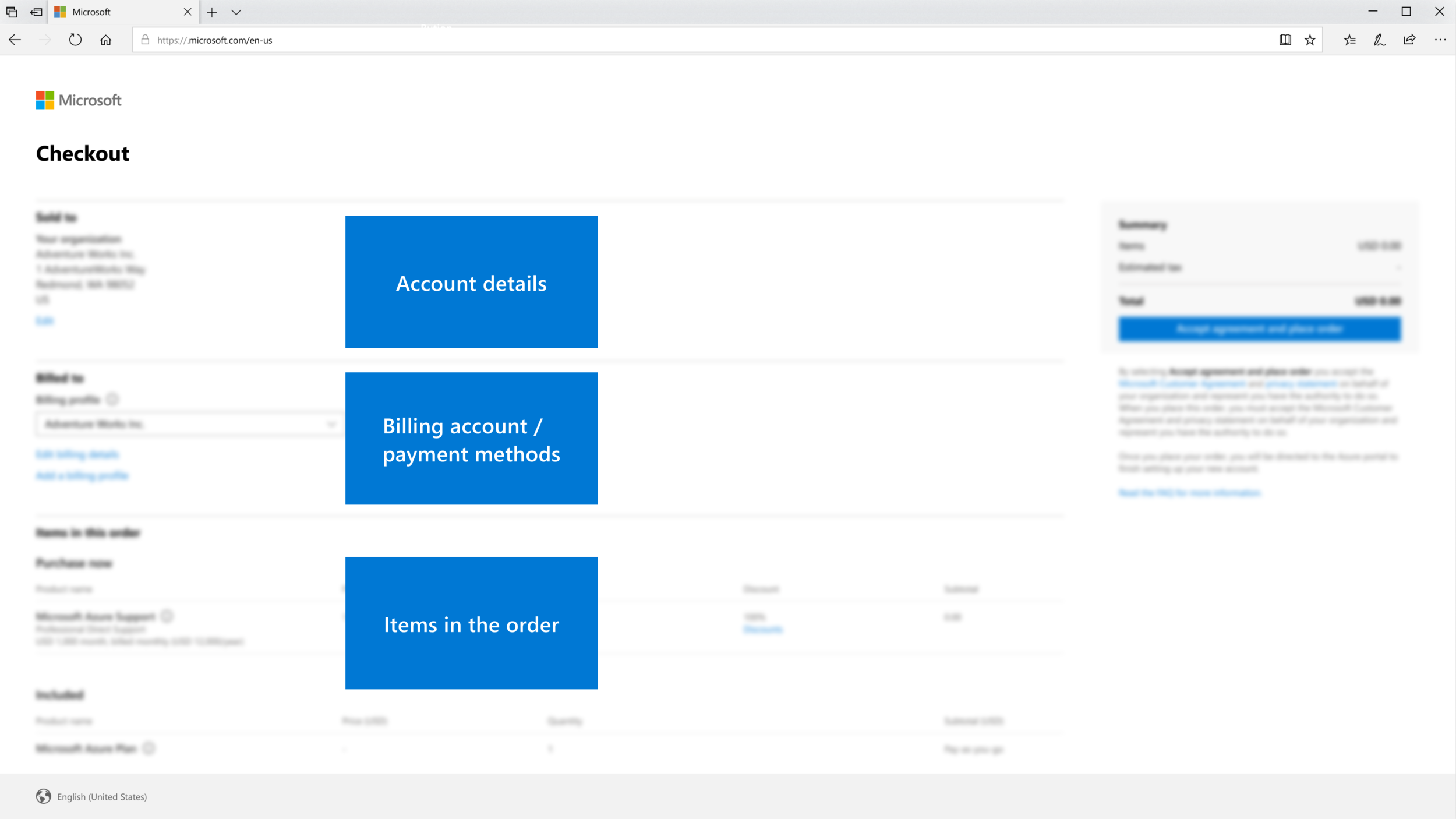Maximize the browser window
1456x819 pixels.
pos(1406,12)
